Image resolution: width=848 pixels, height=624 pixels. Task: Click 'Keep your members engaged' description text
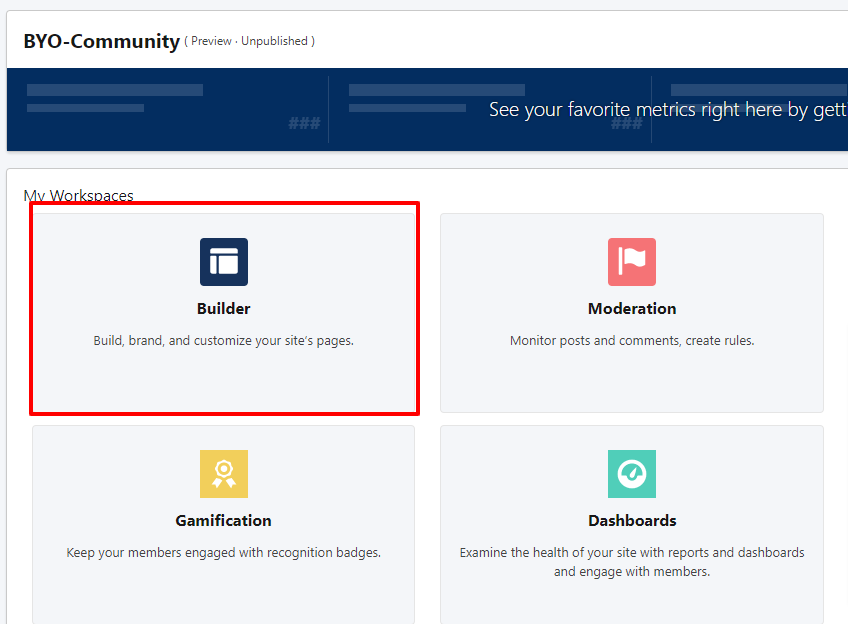pos(224,552)
